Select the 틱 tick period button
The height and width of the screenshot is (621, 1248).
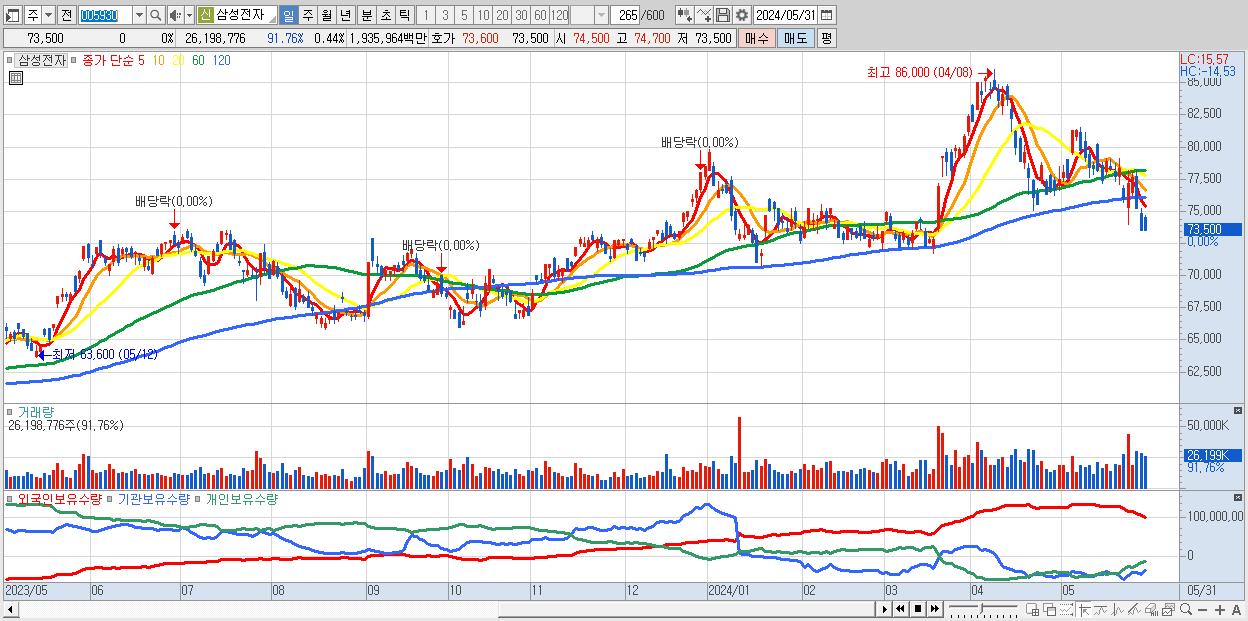[404, 15]
